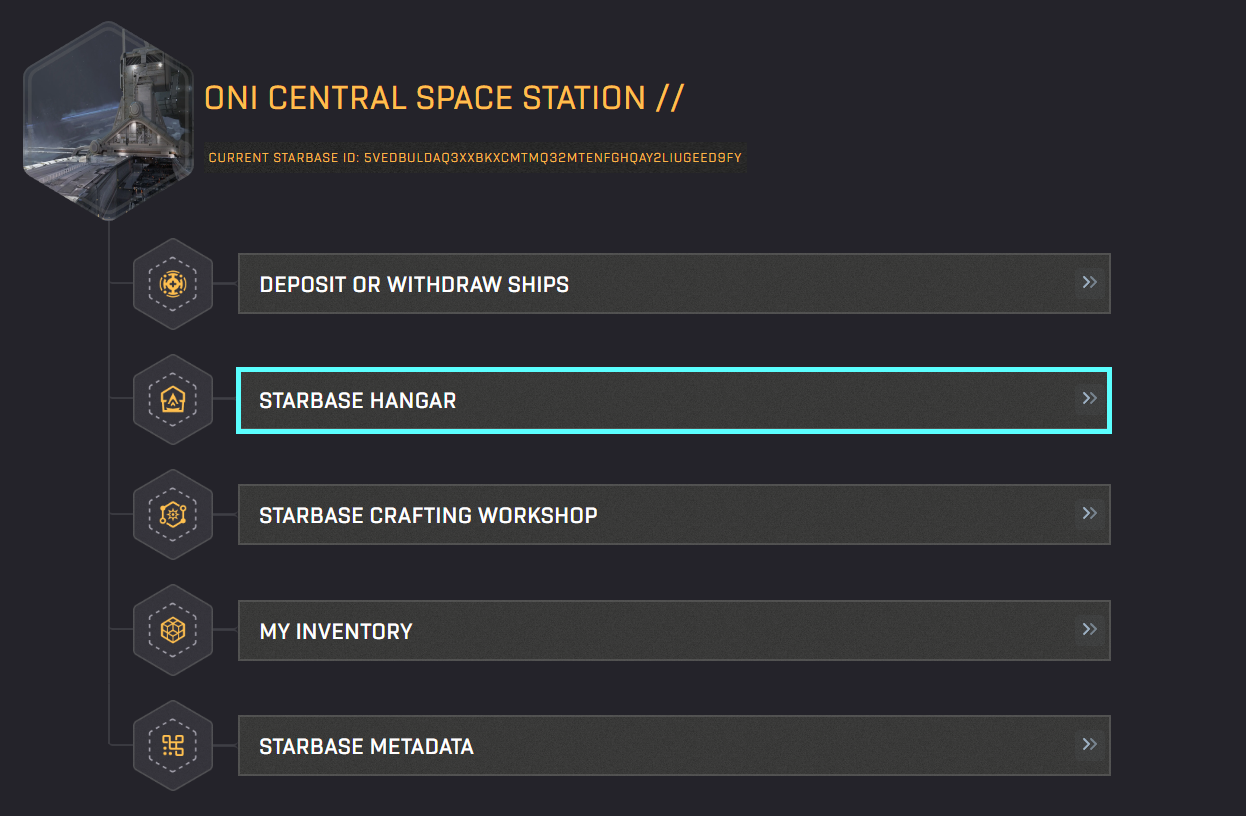Click the 'Current Starbase ID' label

(x=283, y=158)
